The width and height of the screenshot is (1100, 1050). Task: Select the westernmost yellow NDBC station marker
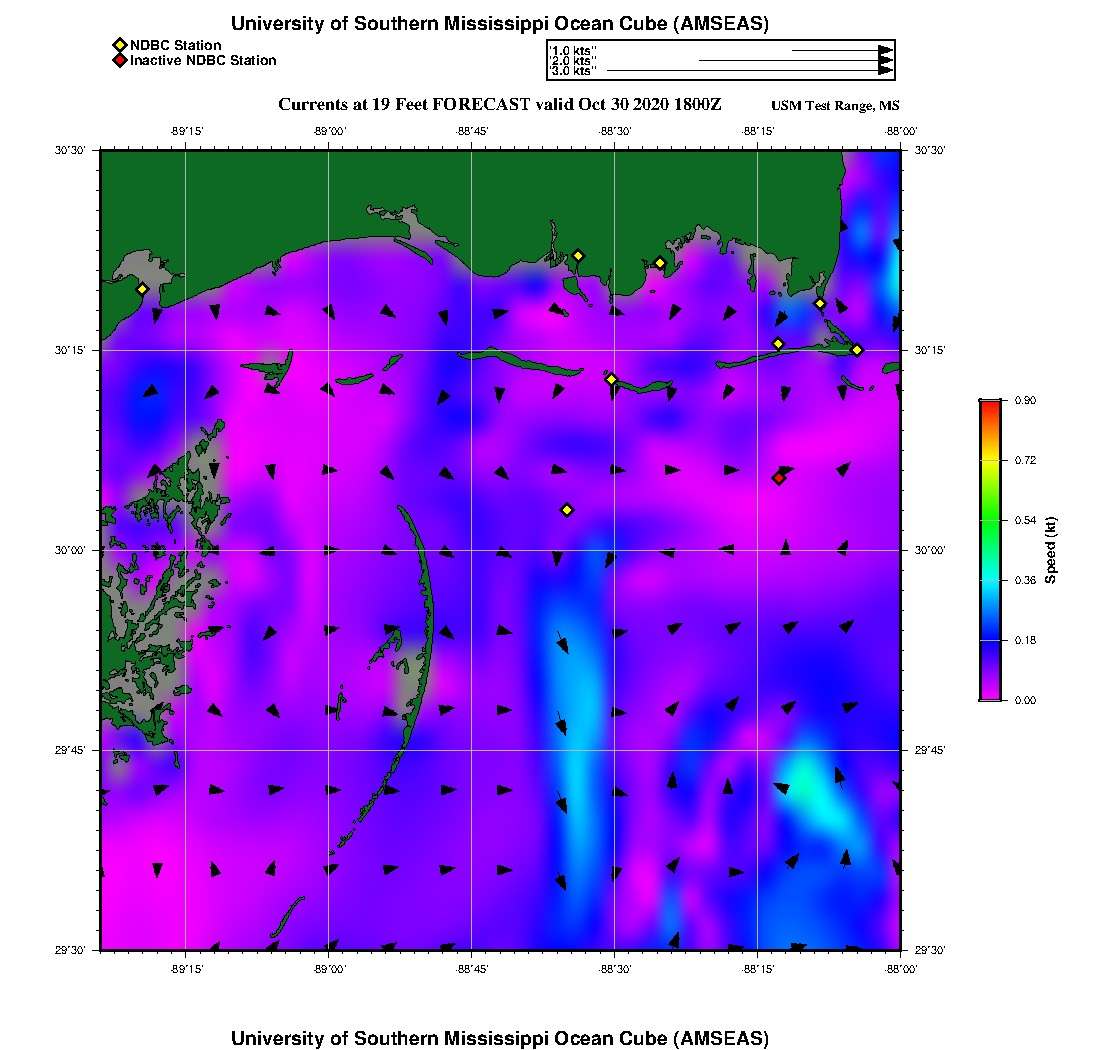pyautogui.click(x=142, y=289)
